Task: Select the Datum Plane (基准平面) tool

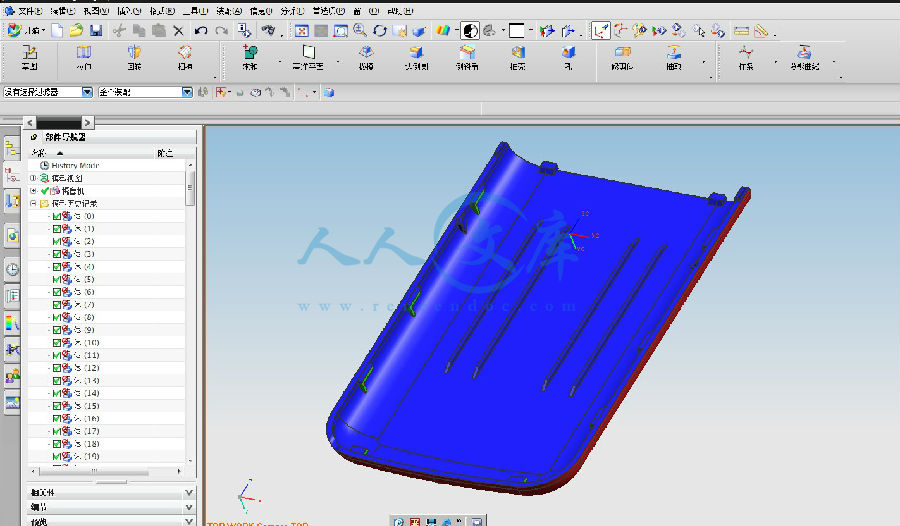Action: (308, 59)
